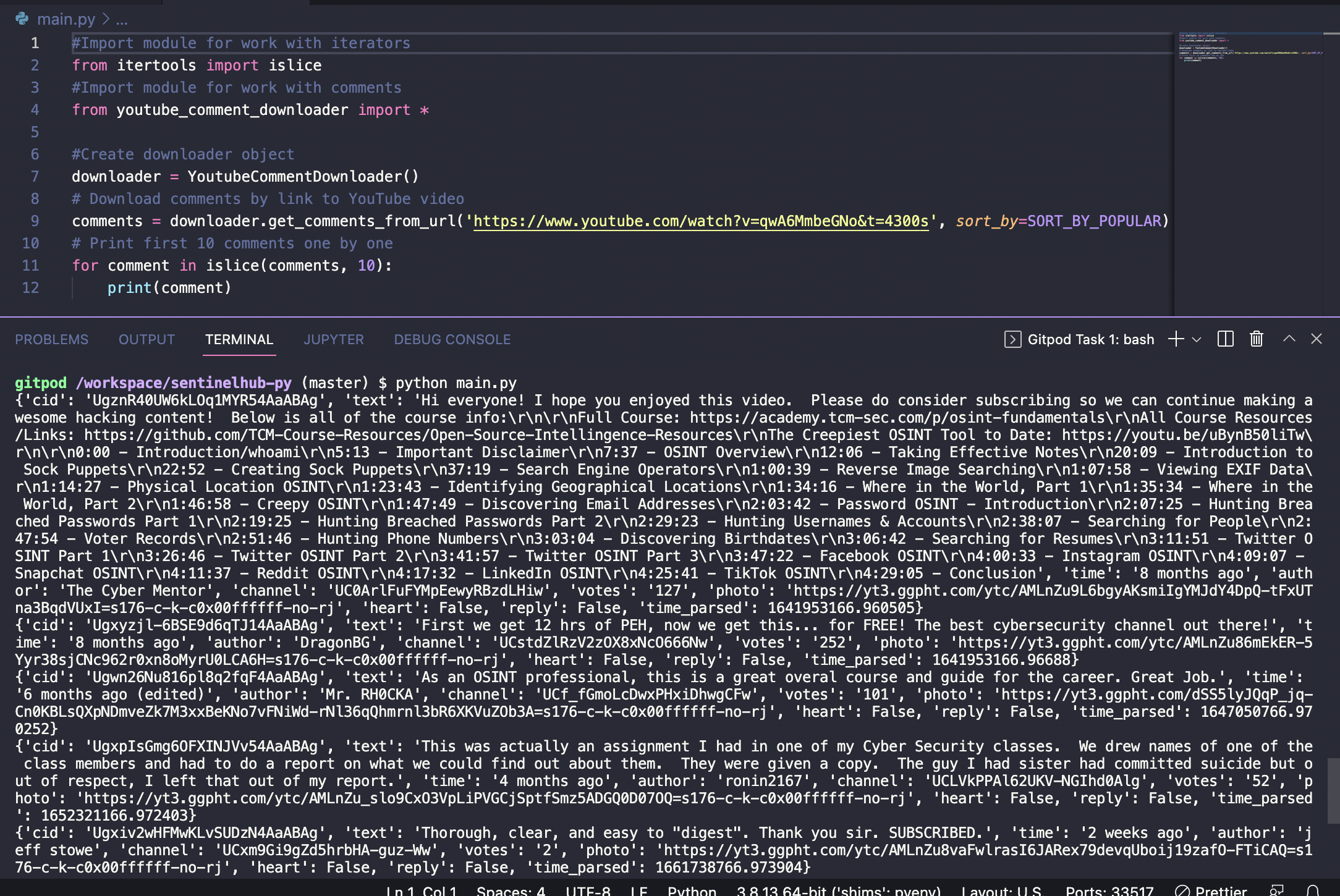
Task: Switch to the PROBLEMS tab
Action: click(x=52, y=339)
